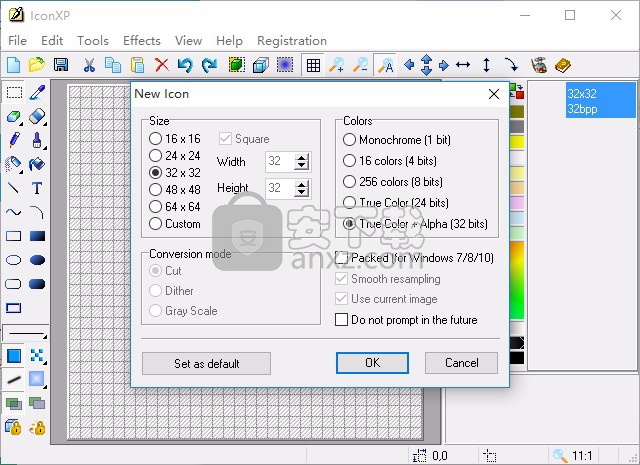
Task: Open the Help menu
Action: [x=229, y=40]
